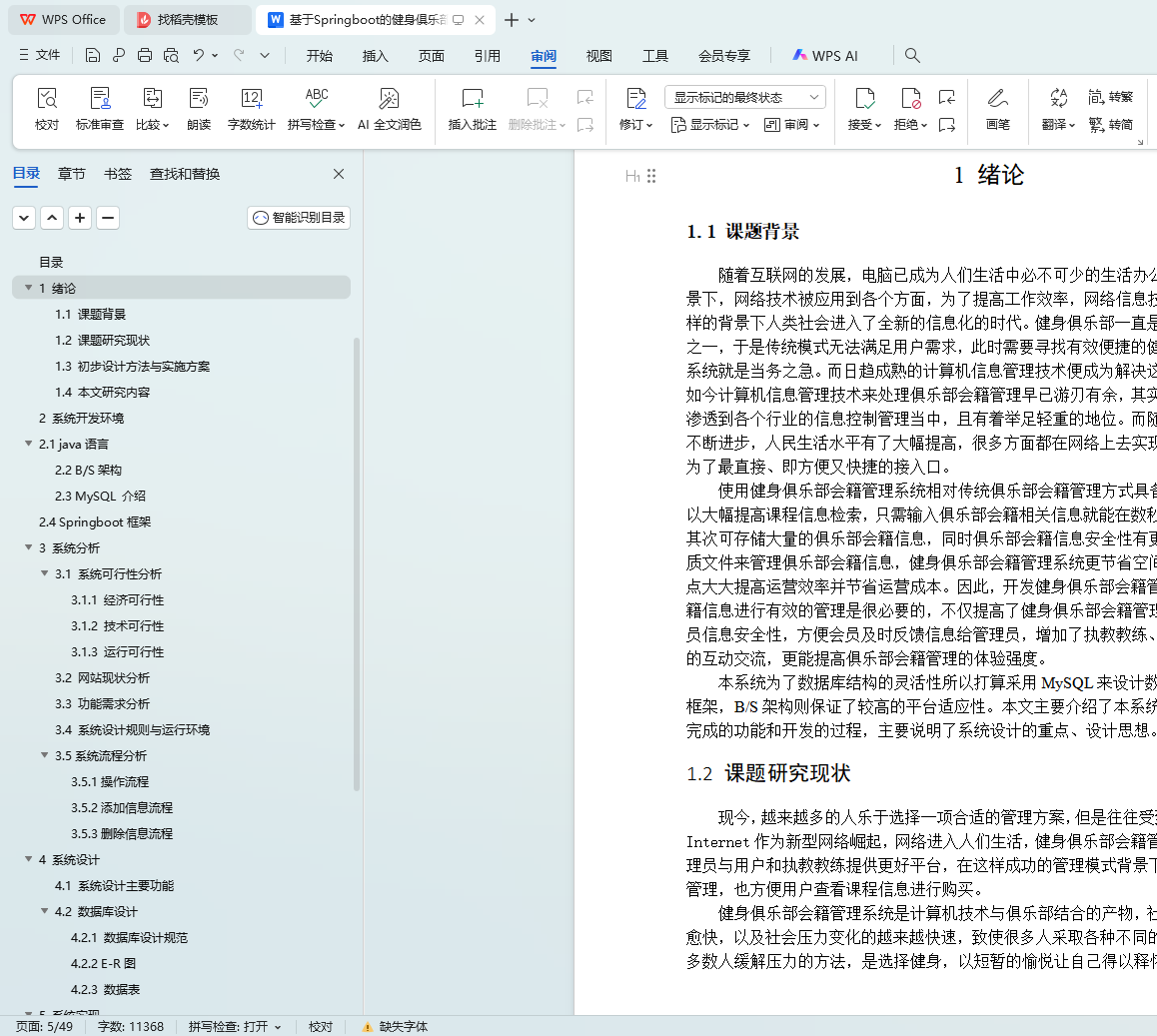
Task: Collapse the 3 系统分析 tree node
Action: (29, 547)
